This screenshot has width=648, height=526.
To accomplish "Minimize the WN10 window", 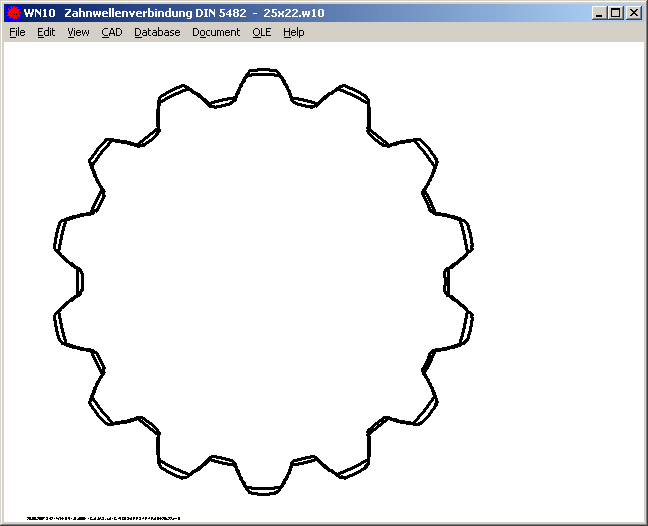I will [599, 13].
